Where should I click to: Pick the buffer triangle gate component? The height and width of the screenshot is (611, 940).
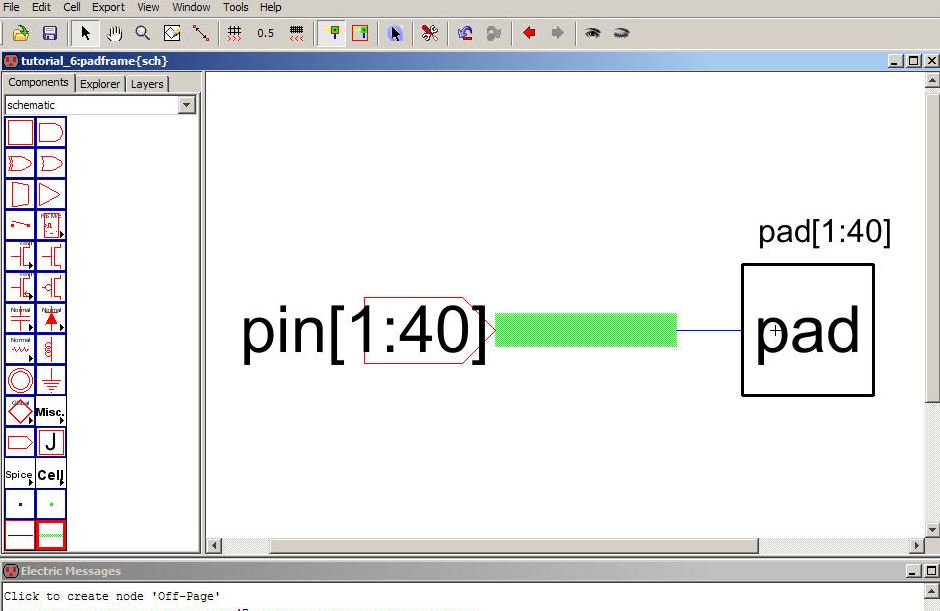(51, 194)
